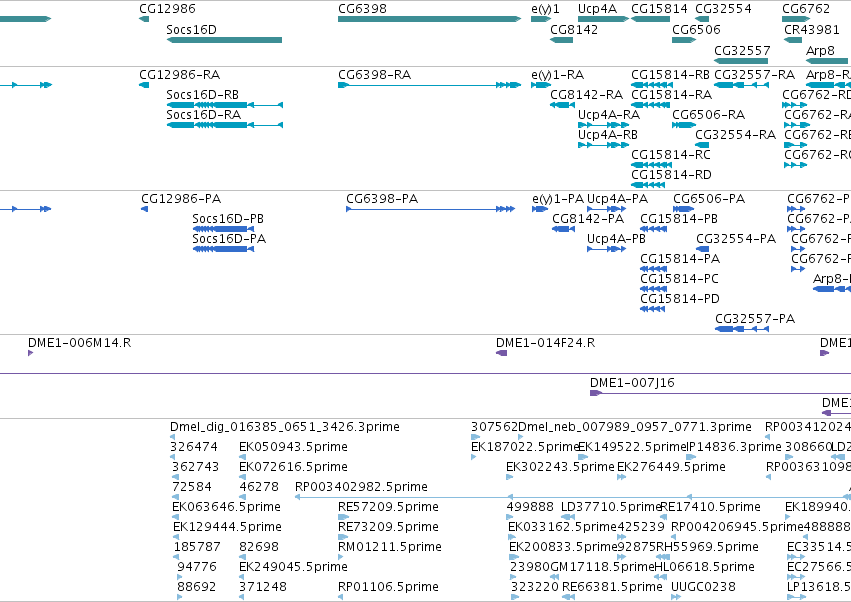851x602 pixels.
Task: Open the CG6506 gene label
Action: 696,29
